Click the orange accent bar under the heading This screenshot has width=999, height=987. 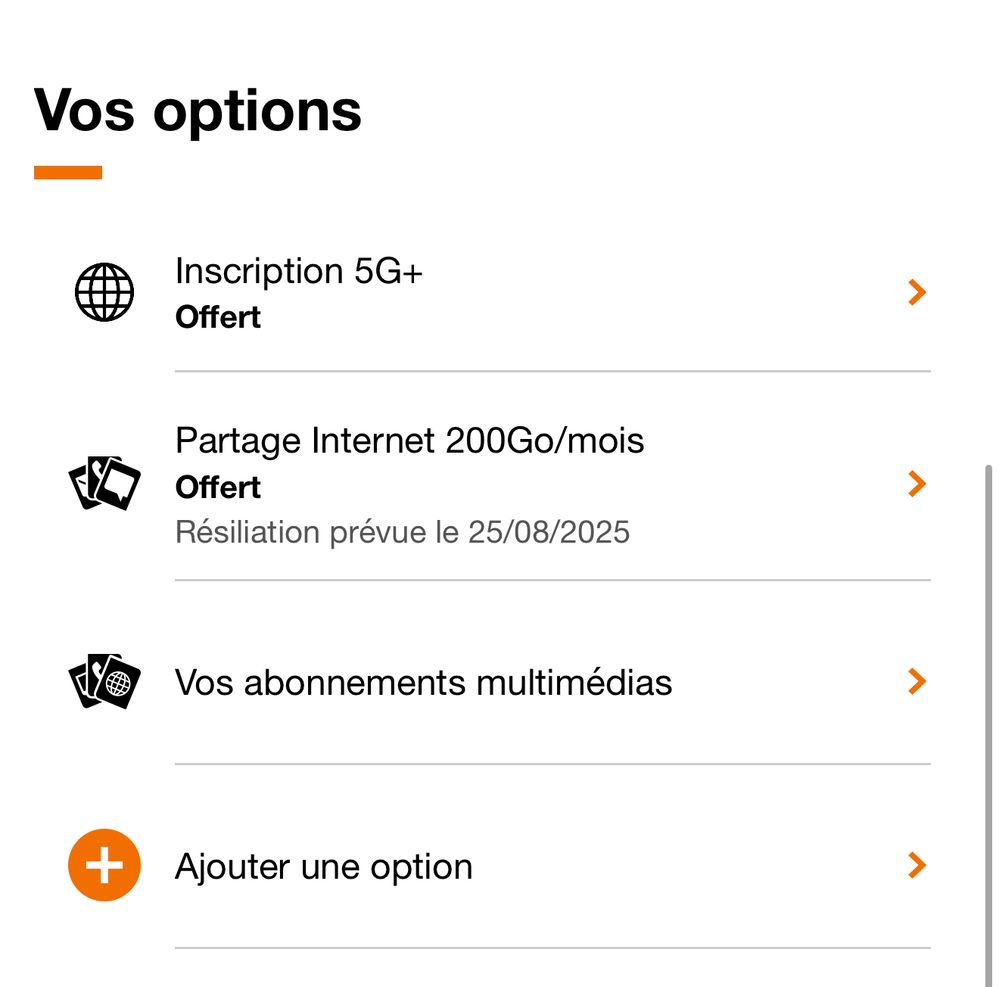pos(68,172)
